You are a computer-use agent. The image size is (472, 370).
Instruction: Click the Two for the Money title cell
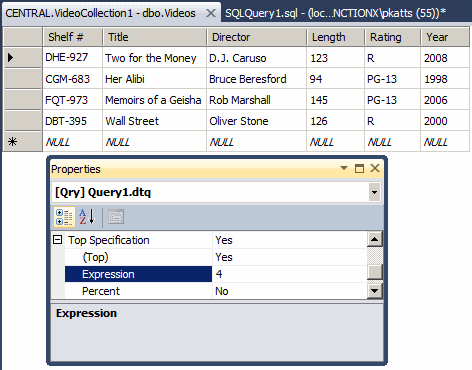tap(155, 58)
